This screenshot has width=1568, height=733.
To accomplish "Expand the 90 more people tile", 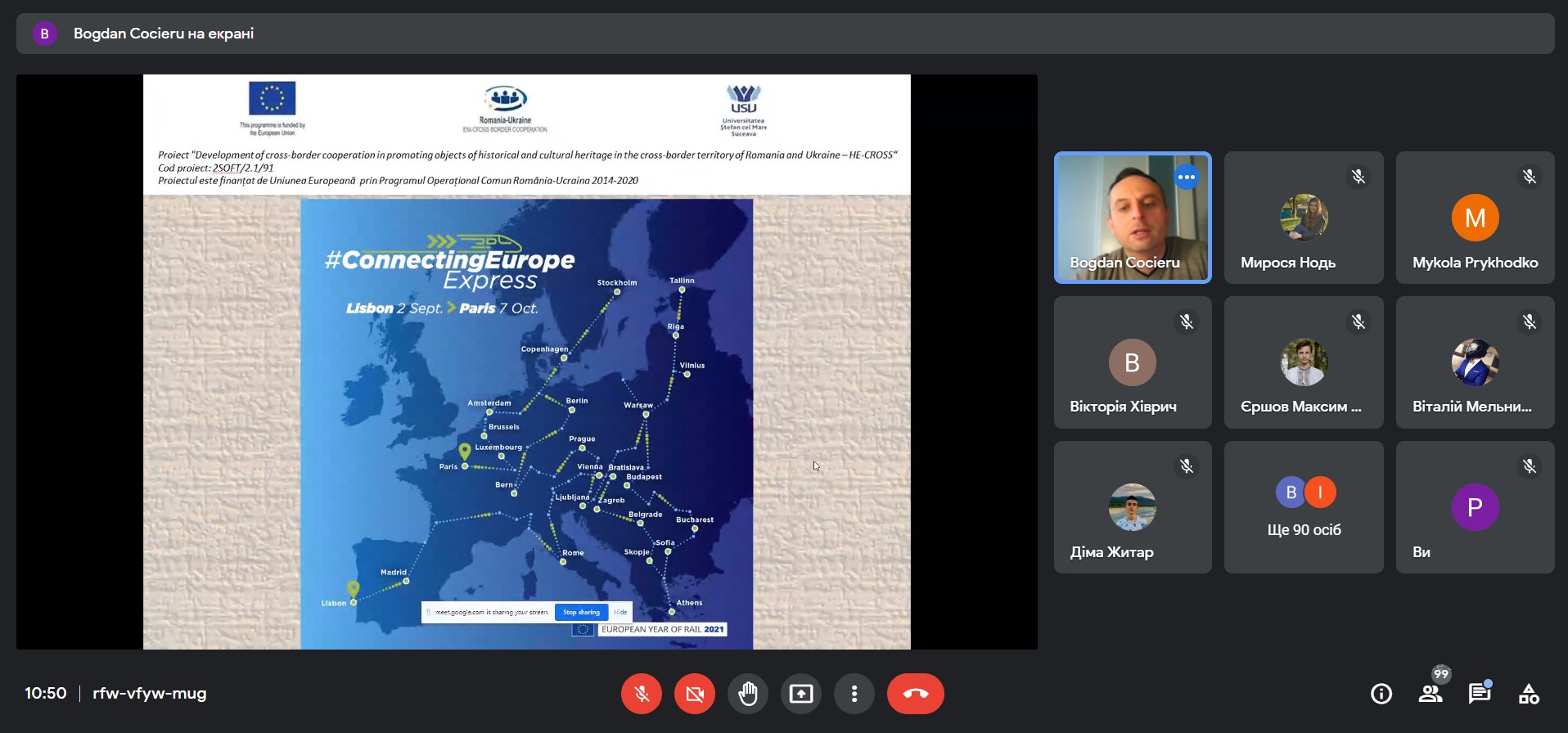I will point(1304,507).
